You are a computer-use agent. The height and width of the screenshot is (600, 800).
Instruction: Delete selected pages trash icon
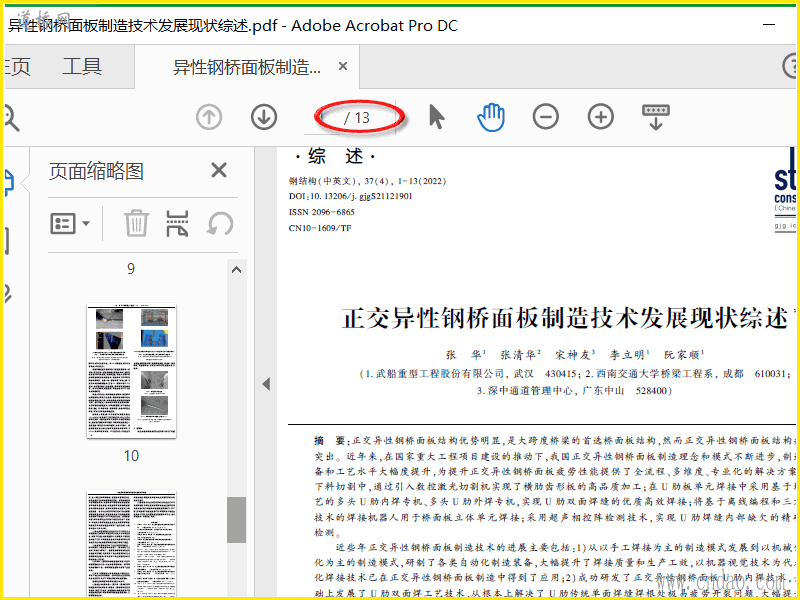pos(136,223)
